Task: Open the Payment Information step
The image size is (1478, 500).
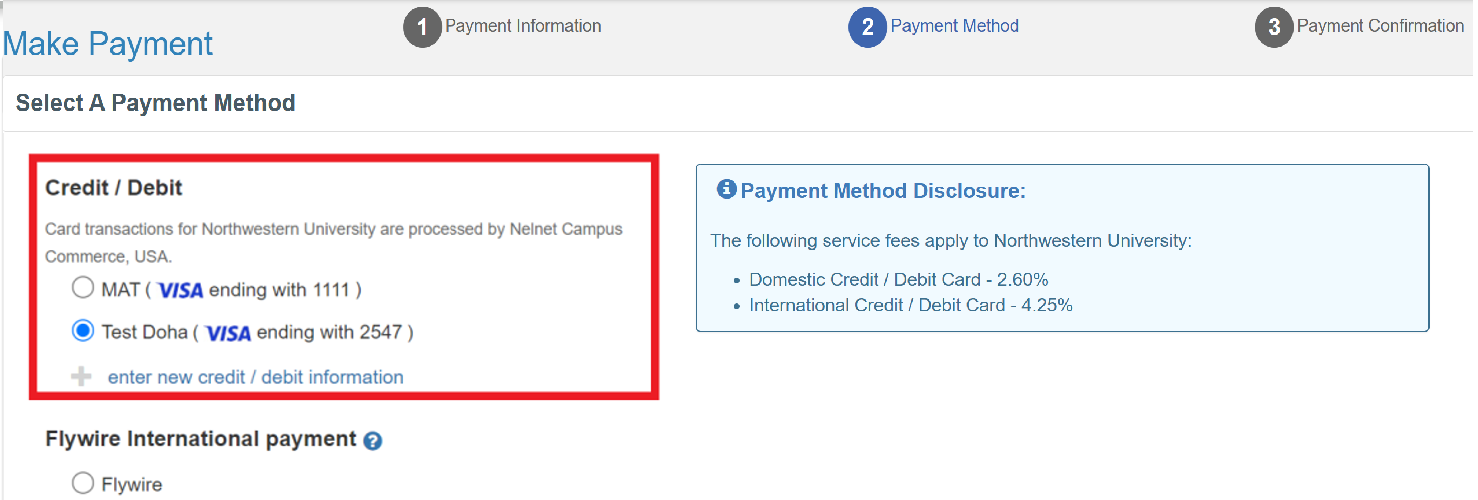Action: pyautogui.click(x=523, y=26)
